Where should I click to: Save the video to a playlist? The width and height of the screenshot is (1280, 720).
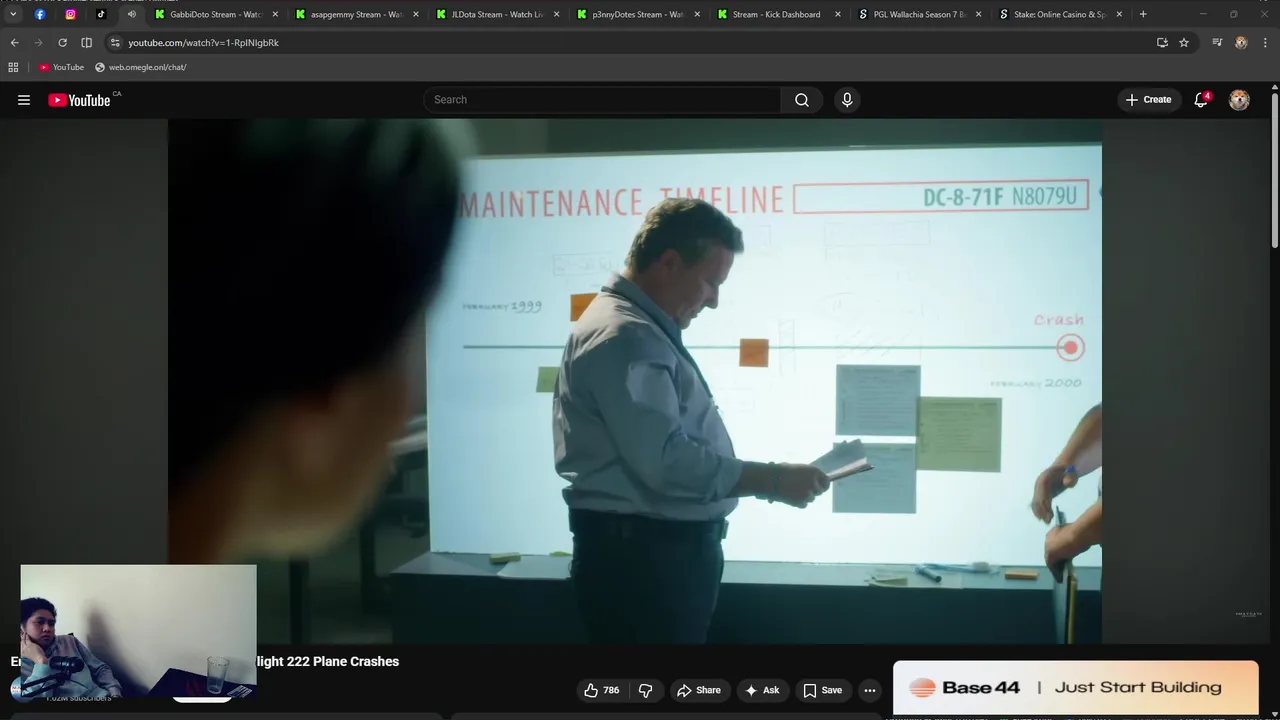[823, 690]
